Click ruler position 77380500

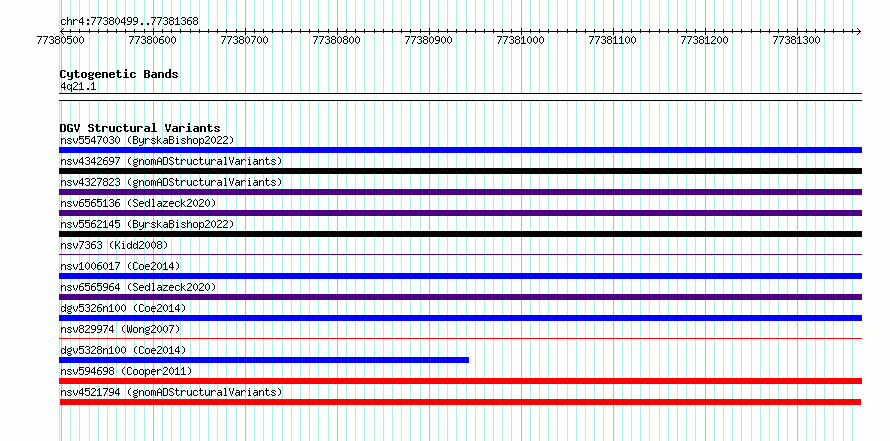coord(61,41)
